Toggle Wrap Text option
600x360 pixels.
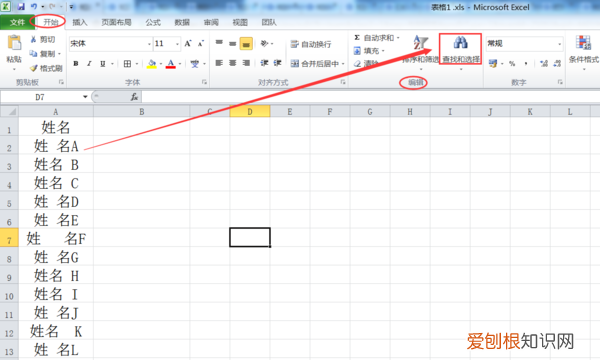[294, 44]
